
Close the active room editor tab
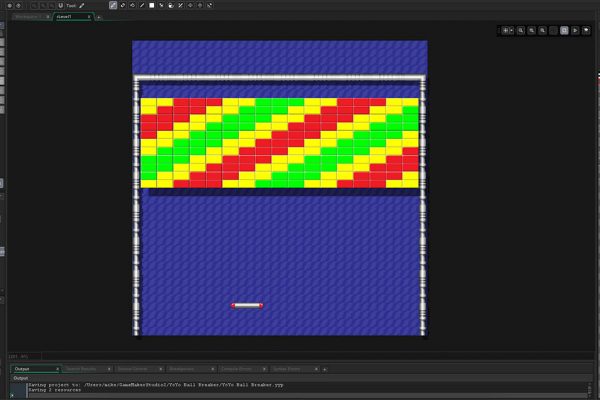(89, 17)
